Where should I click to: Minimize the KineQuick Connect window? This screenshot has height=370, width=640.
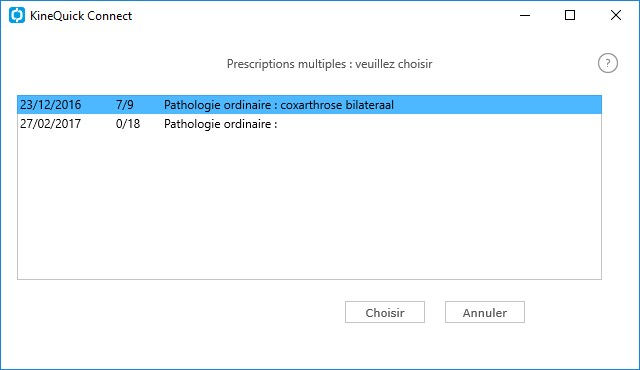pyautogui.click(x=525, y=16)
